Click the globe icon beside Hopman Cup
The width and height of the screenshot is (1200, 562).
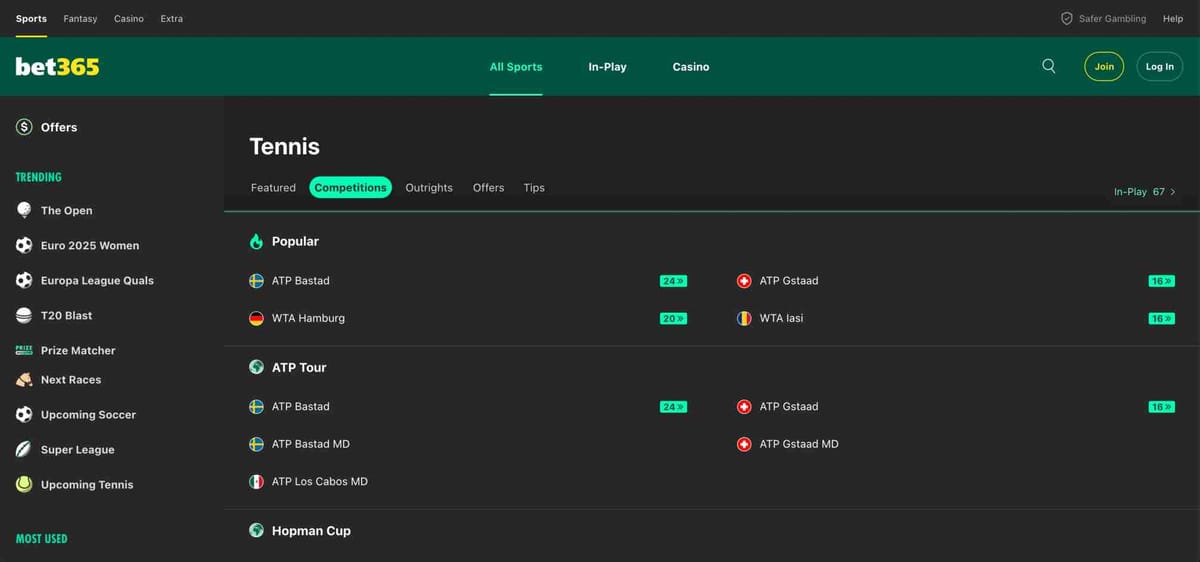256,530
